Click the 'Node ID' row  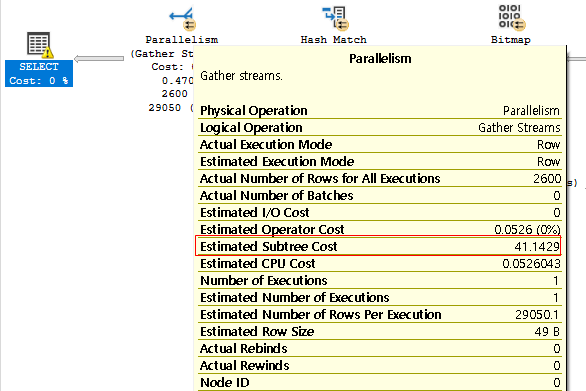380,383
